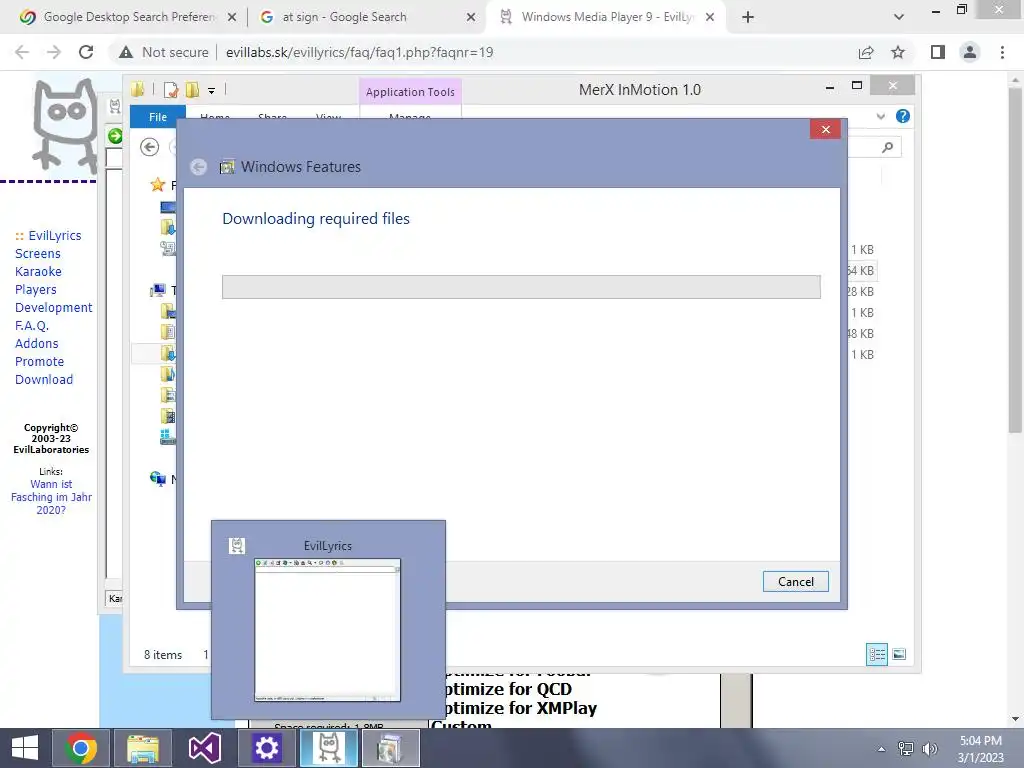Open the Chrome three-dot menu
This screenshot has height=768, width=1024.
coord(1002,52)
